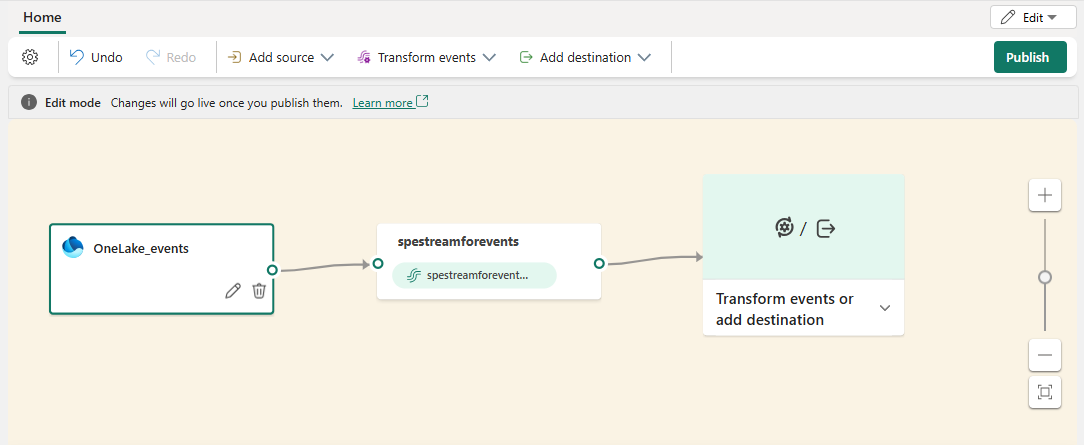
Task: Expand the Add source dropdown
Action: (x=280, y=57)
